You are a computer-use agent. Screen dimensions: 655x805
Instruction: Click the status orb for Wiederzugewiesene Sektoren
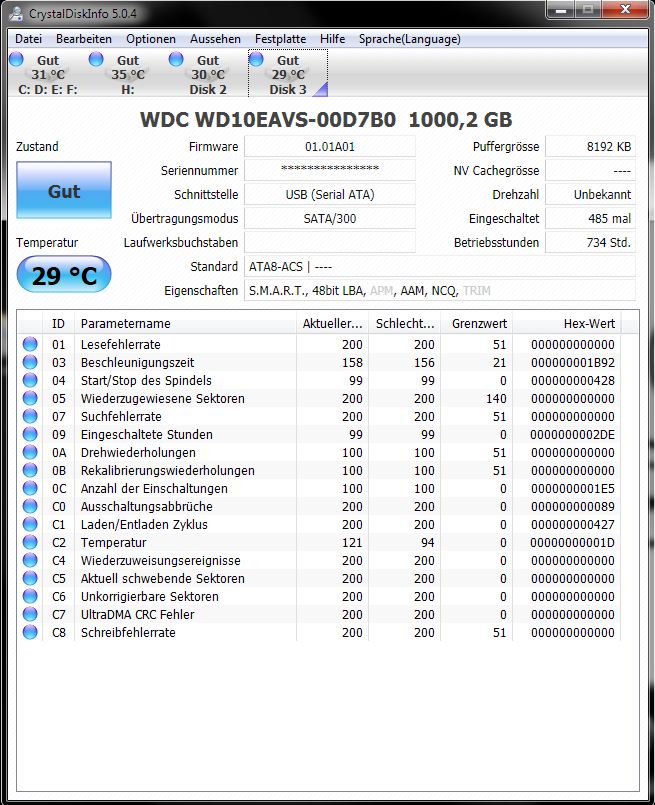[30, 398]
